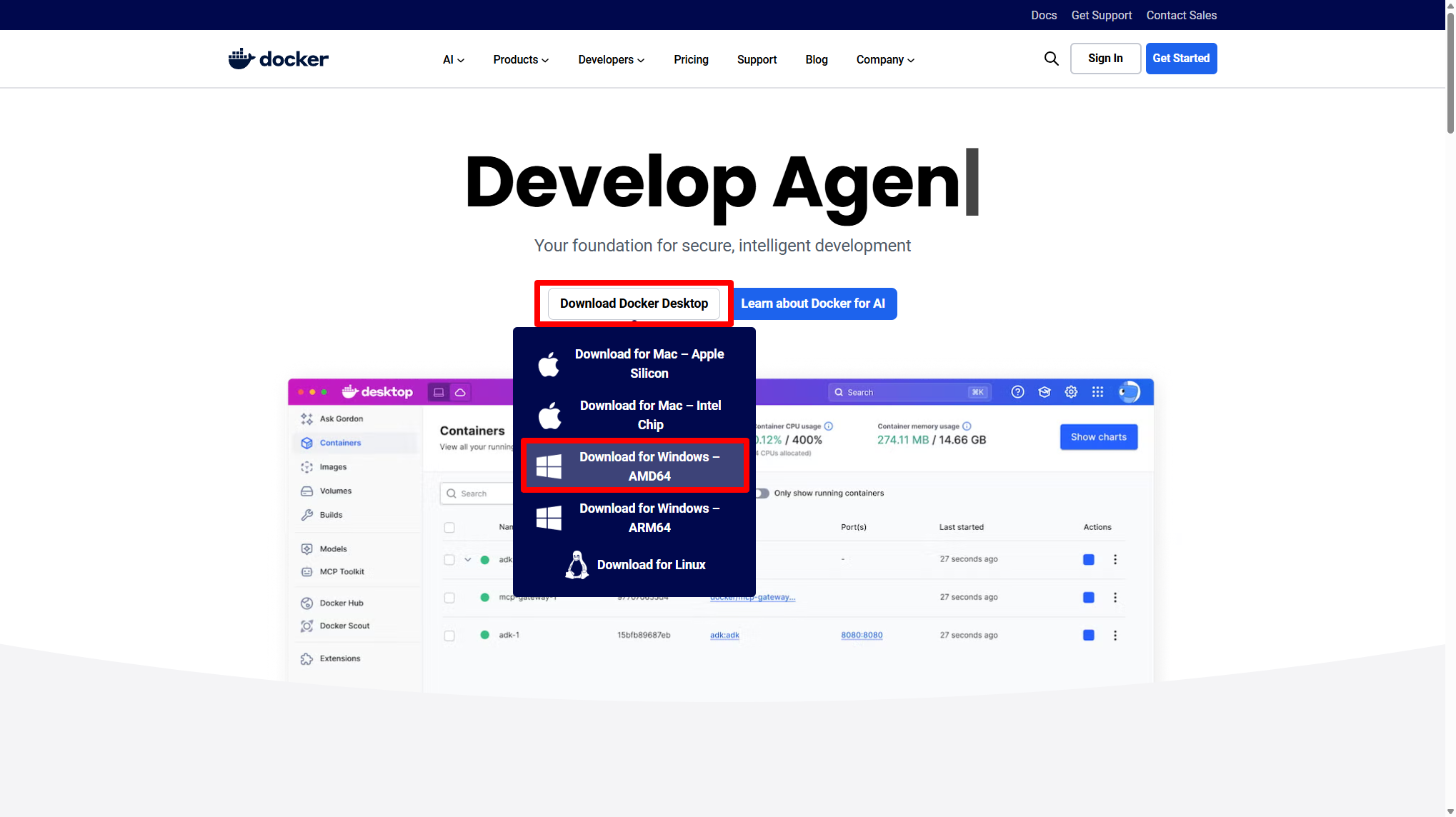Check the adk-1 container row checkbox

point(449,636)
